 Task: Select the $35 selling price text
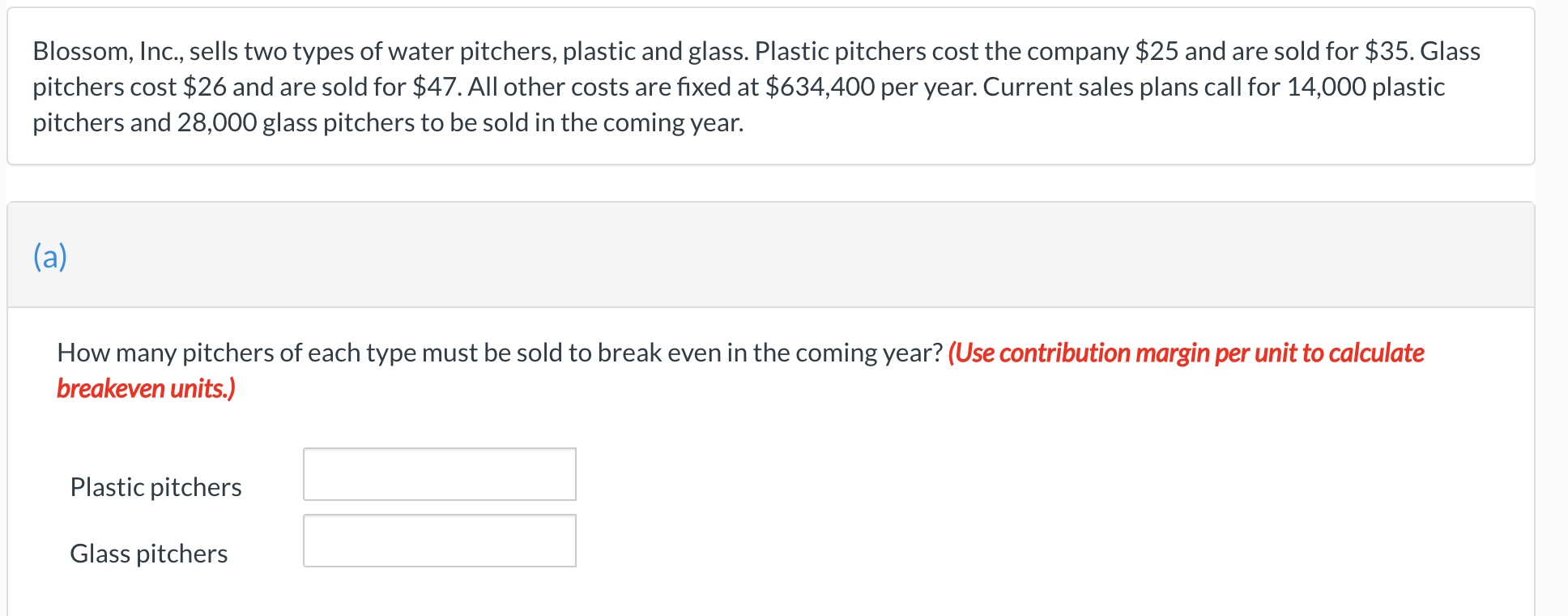click(x=1387, y=51)
